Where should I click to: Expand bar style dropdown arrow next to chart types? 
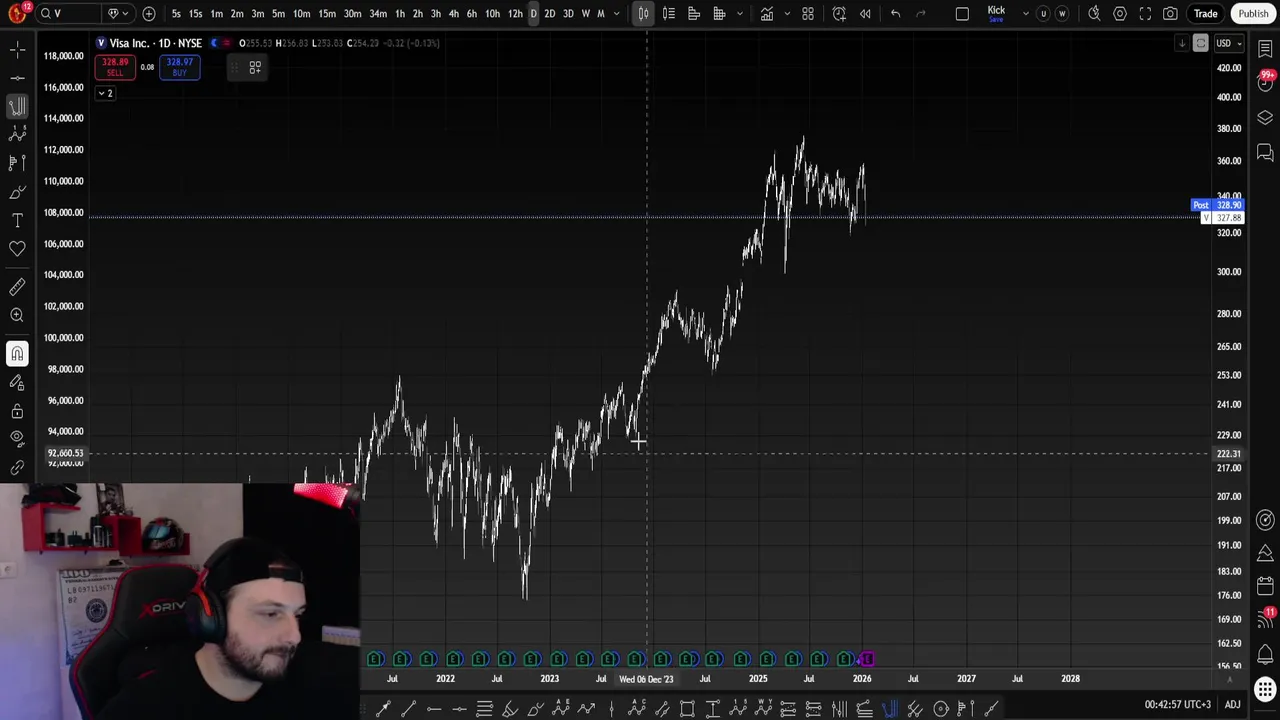pos(741,13)
